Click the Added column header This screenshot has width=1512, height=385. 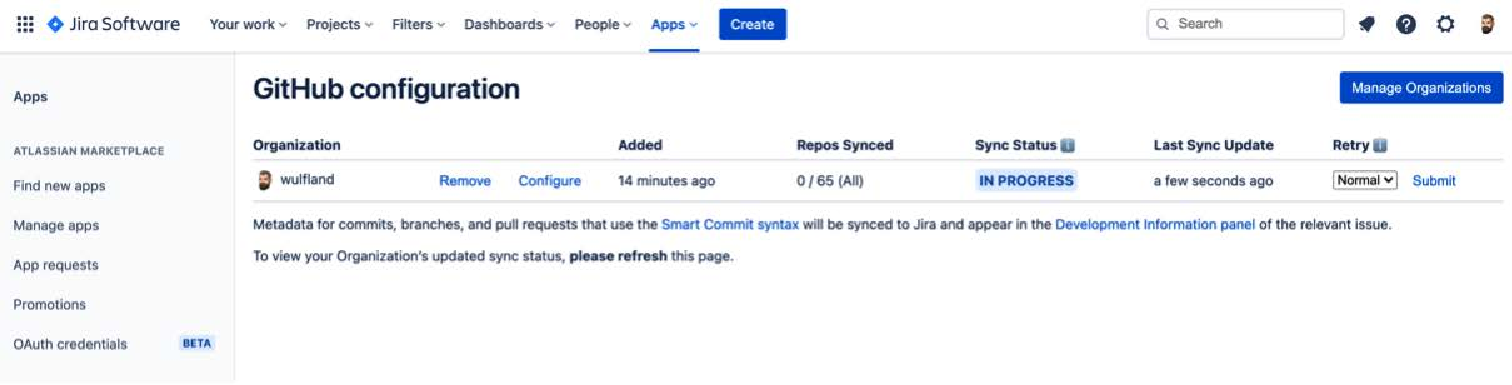tap(640, 145)
